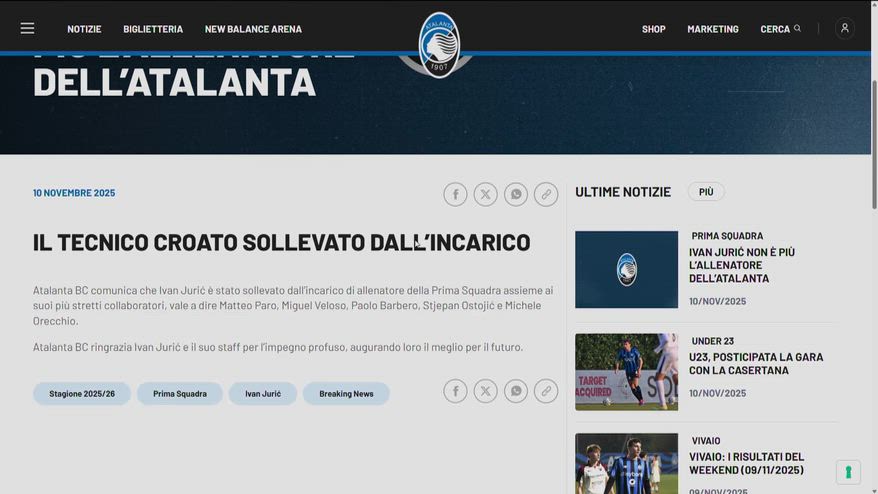Viewport: 878px width, 494px height.
Task: Share article on Facebook via top icon
Action: click(x=455, y=194)
